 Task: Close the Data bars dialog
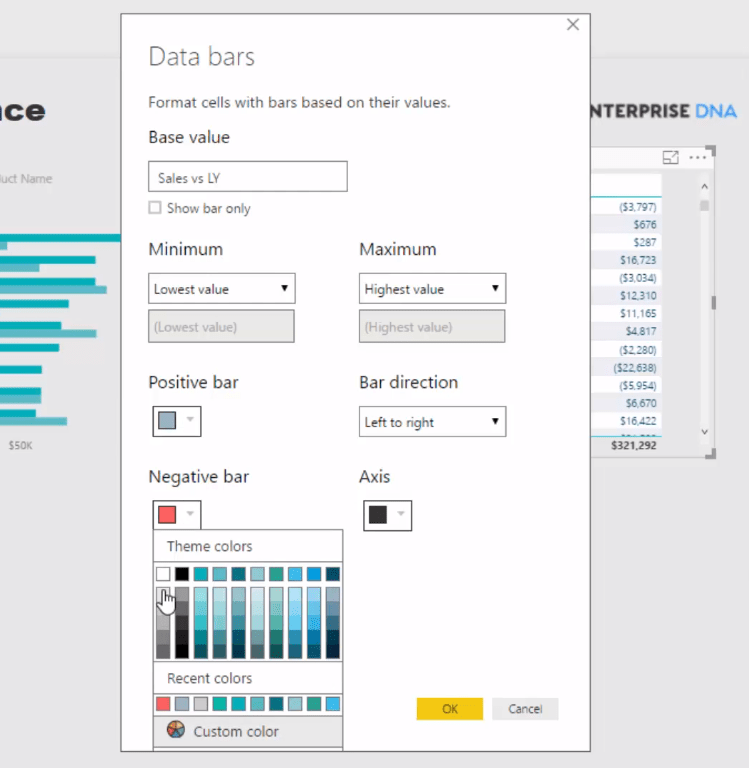pos(573,24)
